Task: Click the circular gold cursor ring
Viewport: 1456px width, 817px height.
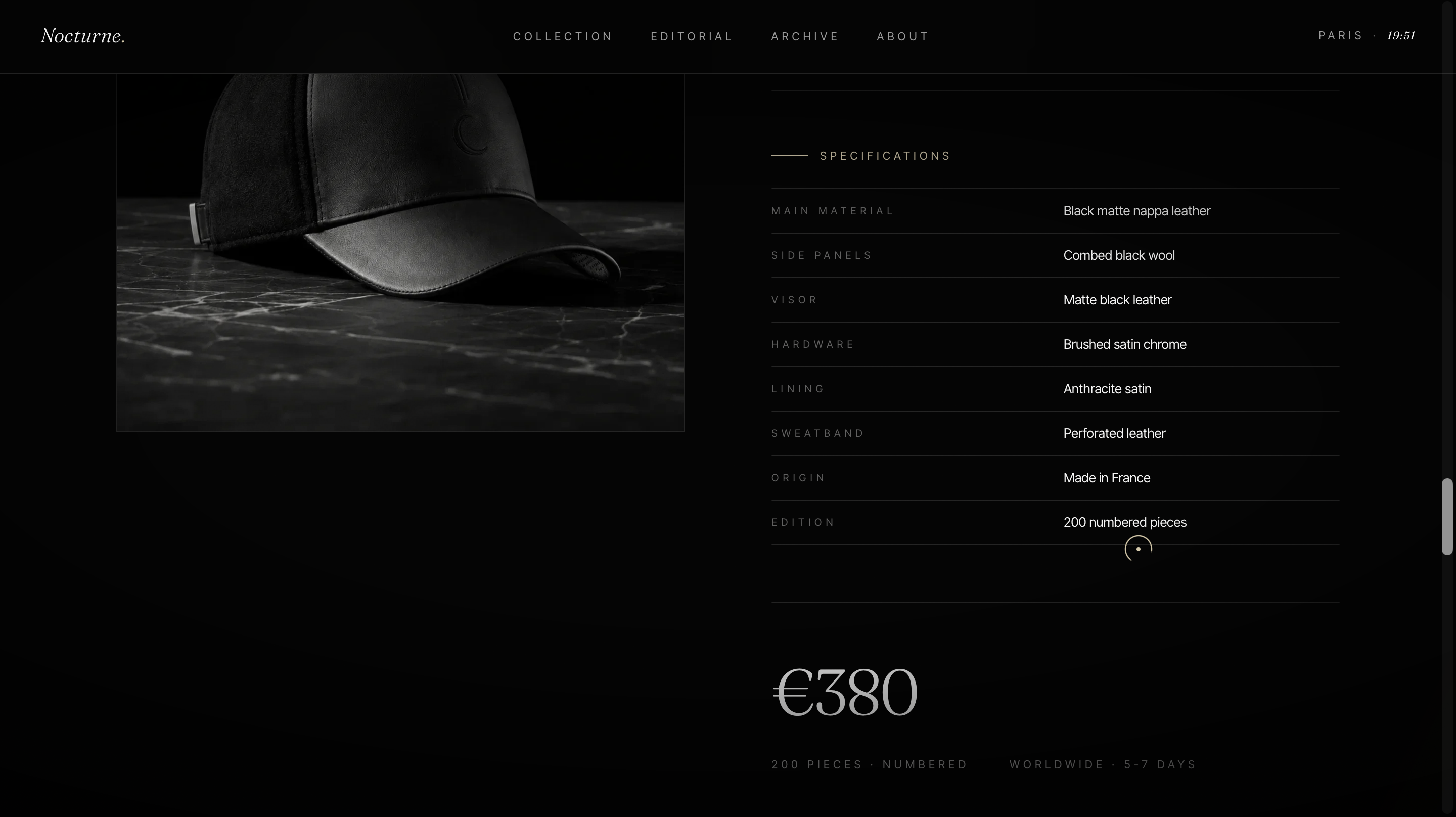Action: [x=1139, y=549]
